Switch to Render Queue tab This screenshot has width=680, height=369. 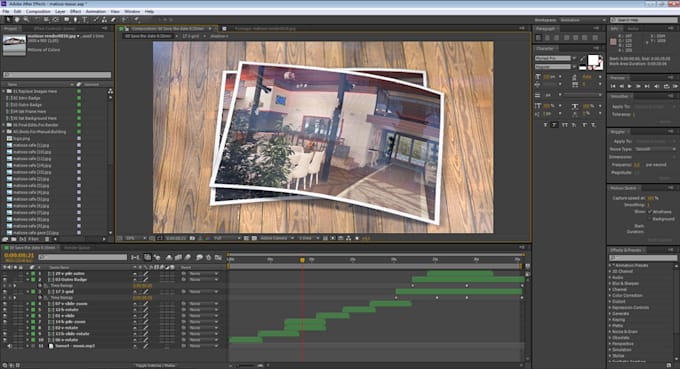[x=77, y=248]
